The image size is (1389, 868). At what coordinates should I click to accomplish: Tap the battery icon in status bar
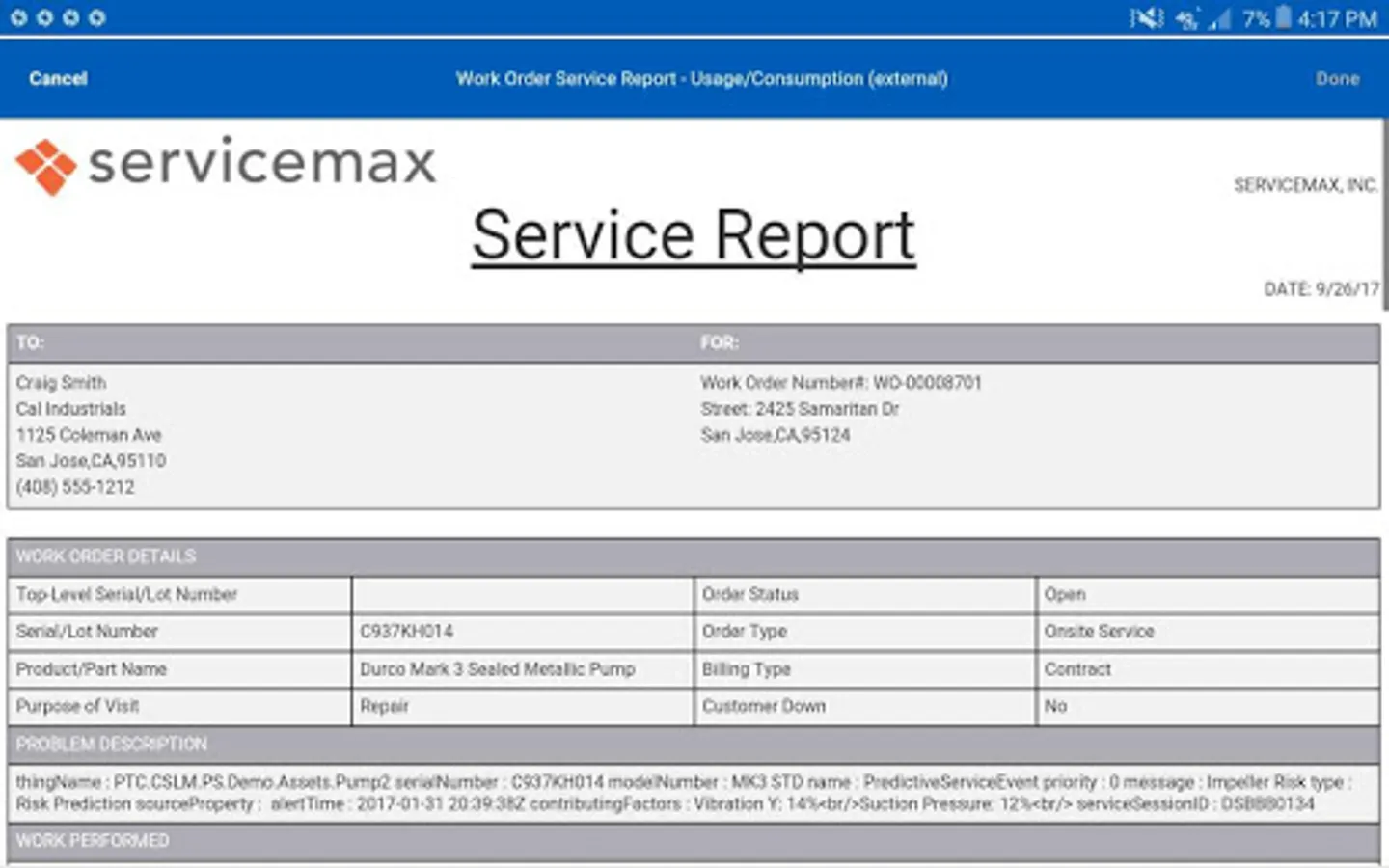[1283, 17]
